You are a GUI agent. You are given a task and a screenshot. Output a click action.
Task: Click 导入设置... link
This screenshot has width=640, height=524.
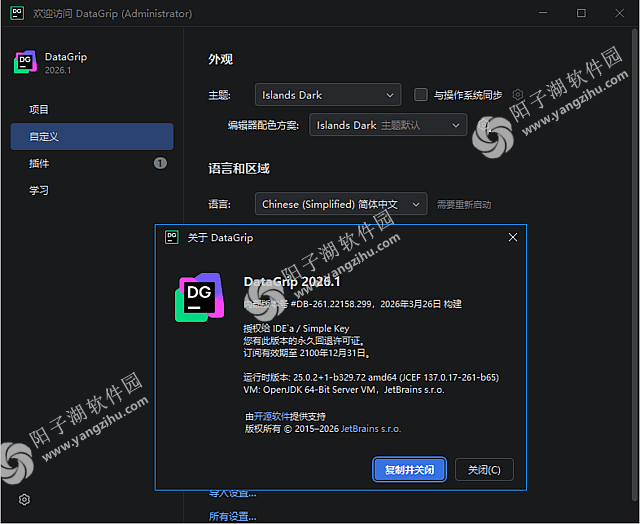tap(233, 493)
